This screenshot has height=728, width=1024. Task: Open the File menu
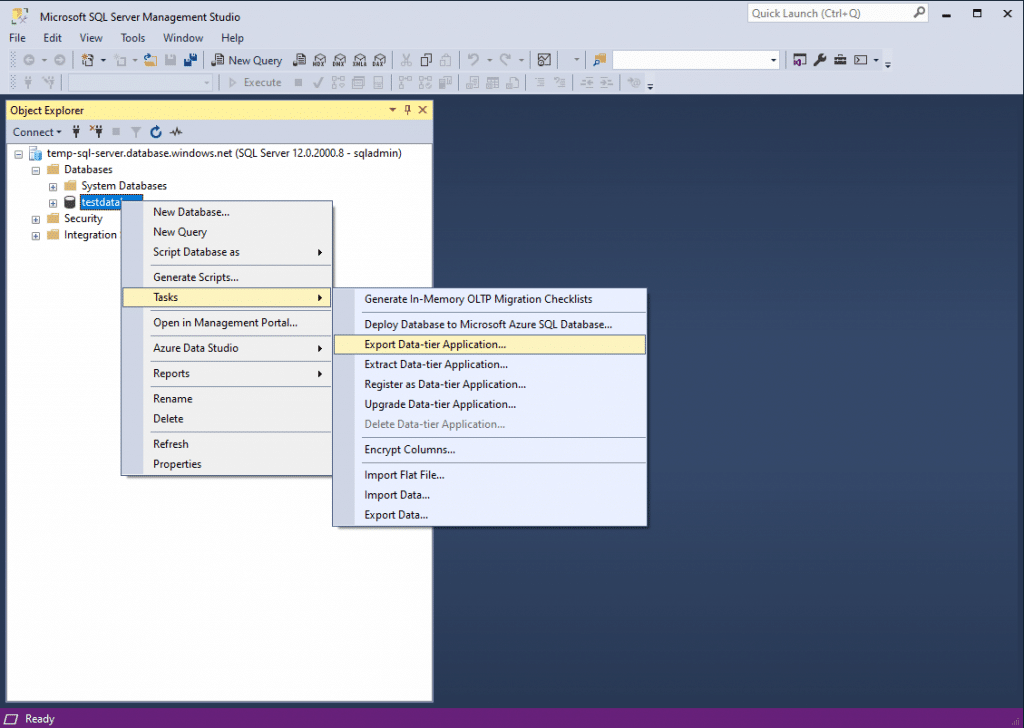pos(18,38)
